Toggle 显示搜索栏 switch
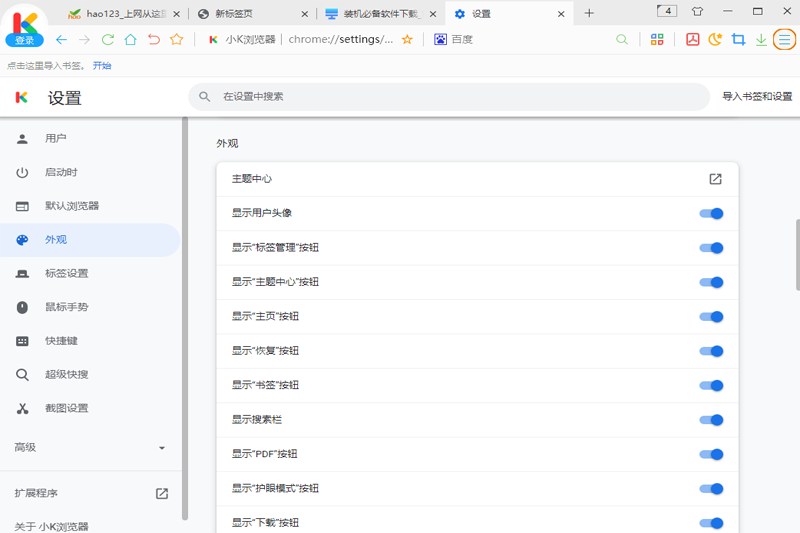The width and height of the screenshot is (800, 533). tap(711, 420)
